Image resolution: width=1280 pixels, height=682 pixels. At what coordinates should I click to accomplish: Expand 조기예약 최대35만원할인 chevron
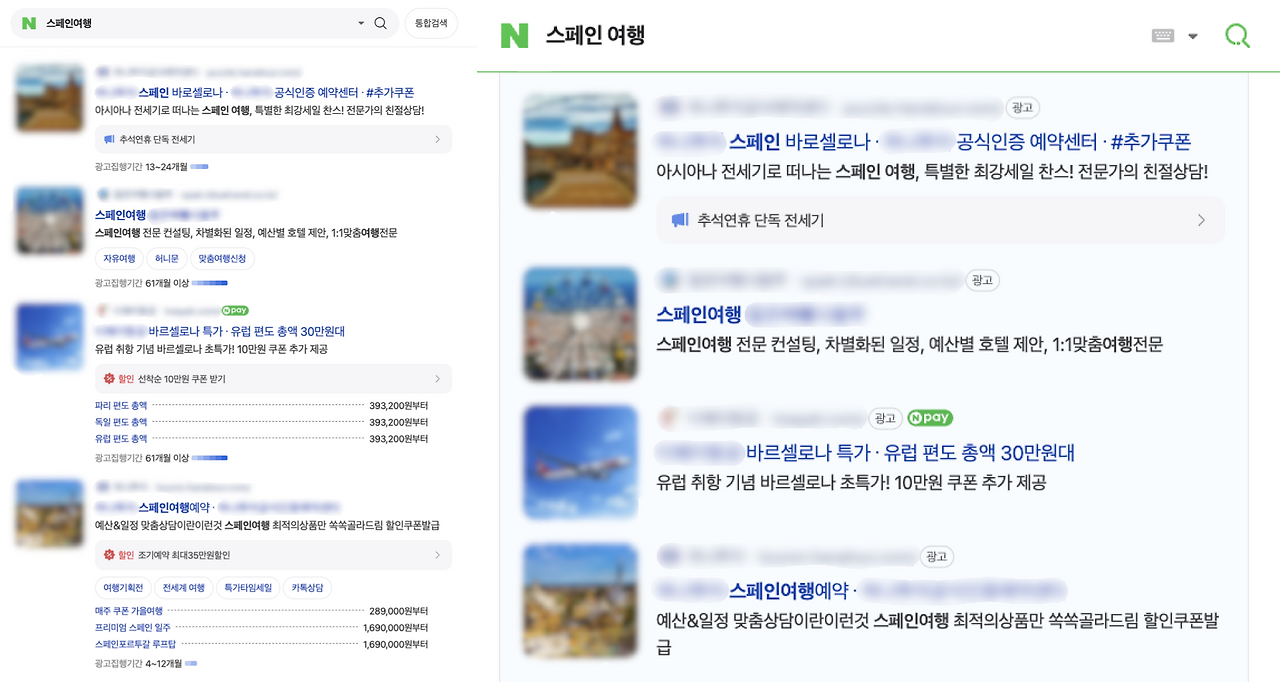click(x=437, y=555)
